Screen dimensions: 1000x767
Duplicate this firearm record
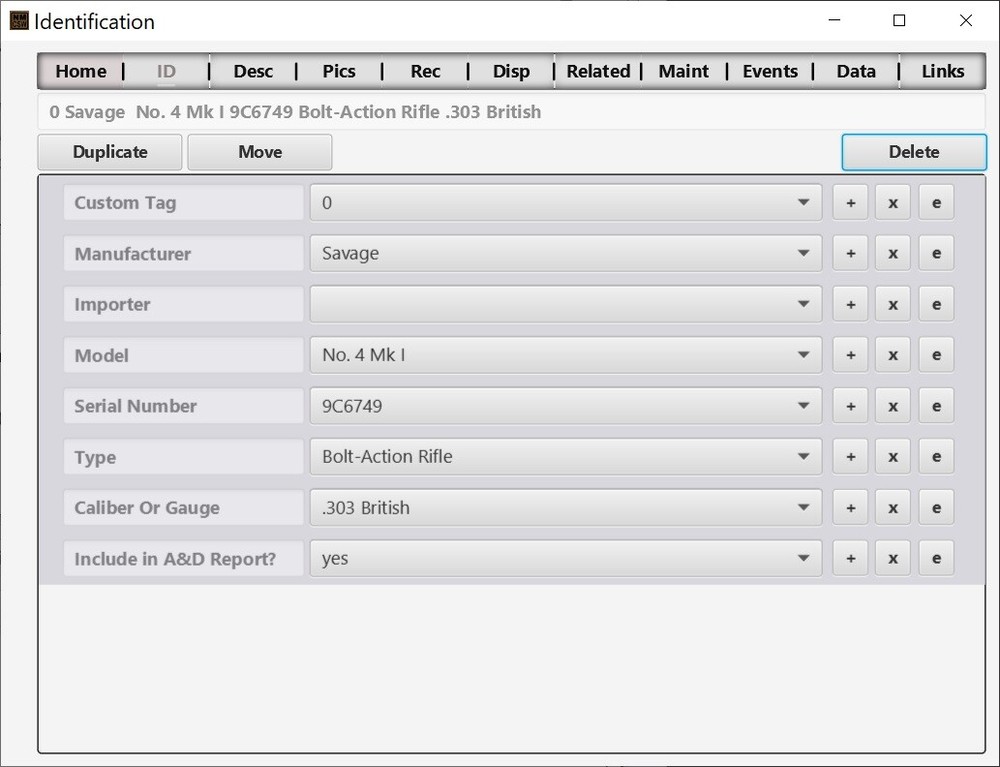109,151
